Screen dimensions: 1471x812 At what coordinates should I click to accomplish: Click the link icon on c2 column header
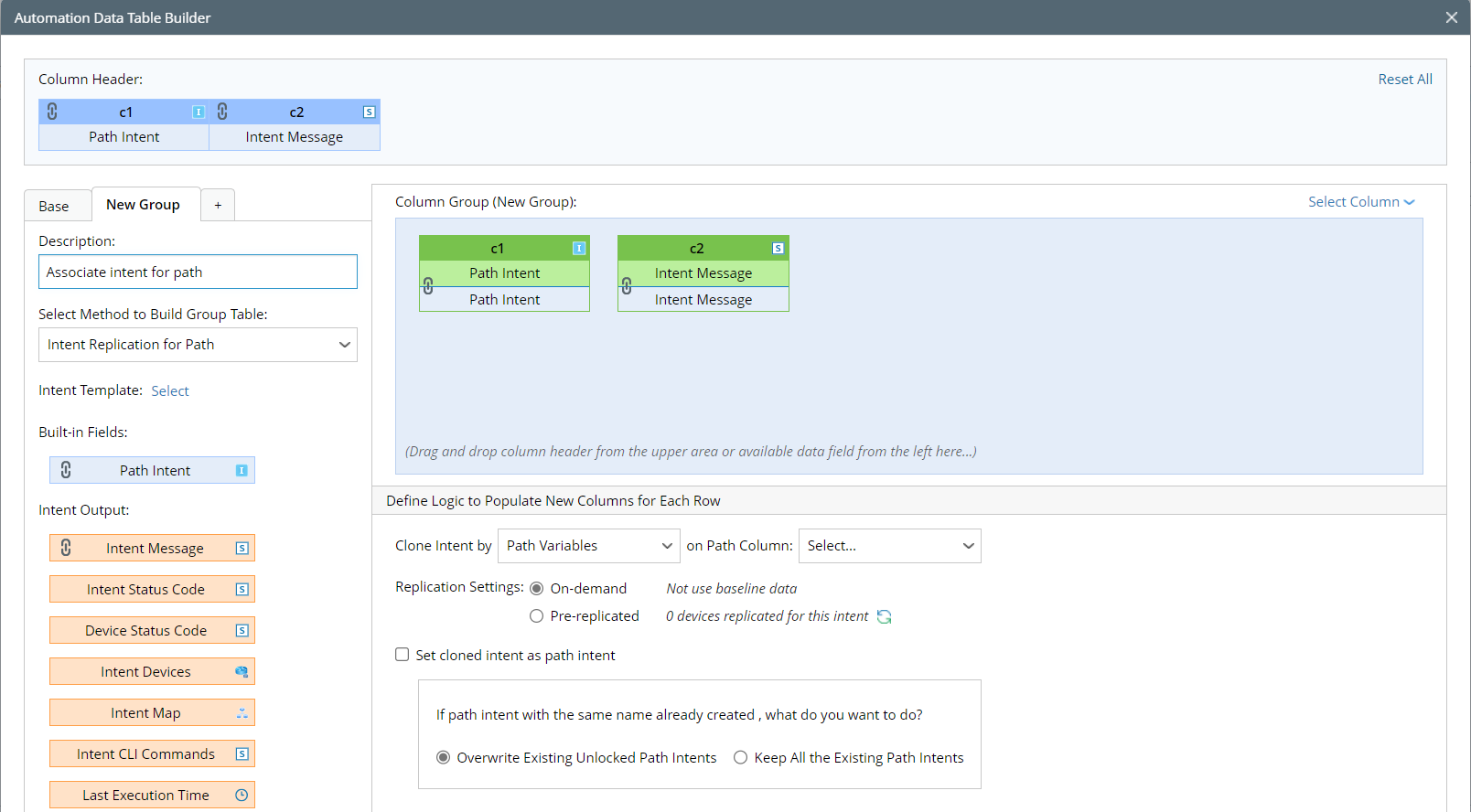click(x=222, y=112)
